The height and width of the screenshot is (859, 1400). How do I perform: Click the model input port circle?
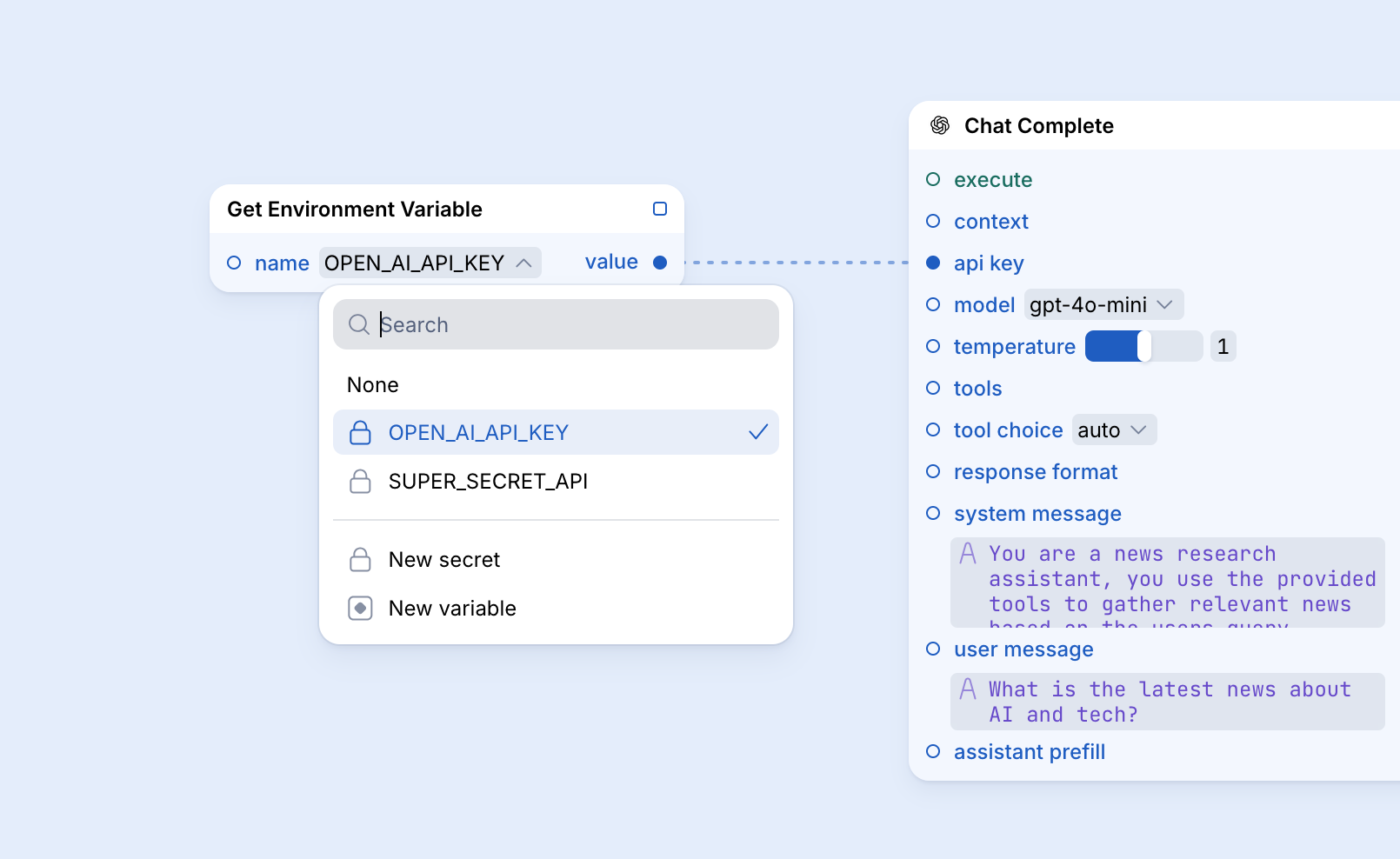(x=933, y=304)
